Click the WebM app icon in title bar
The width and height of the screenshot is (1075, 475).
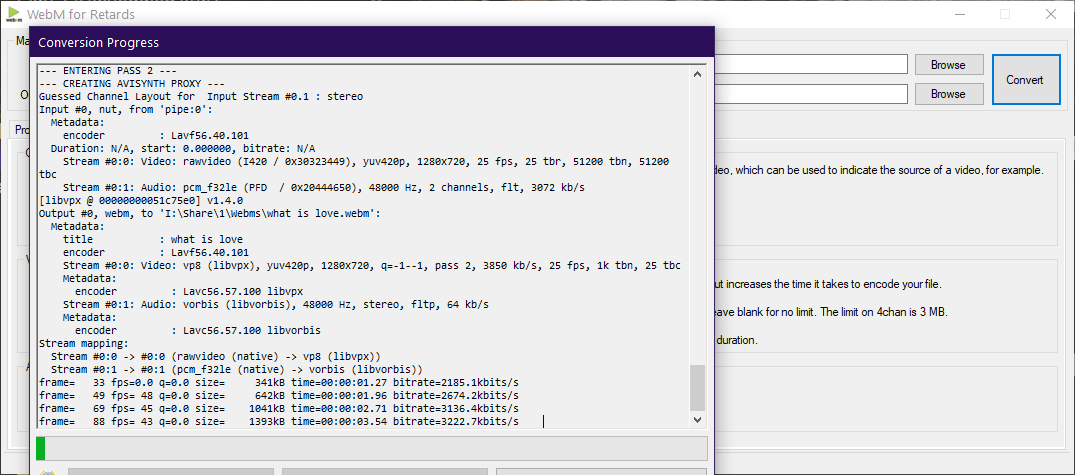(13, 13)
